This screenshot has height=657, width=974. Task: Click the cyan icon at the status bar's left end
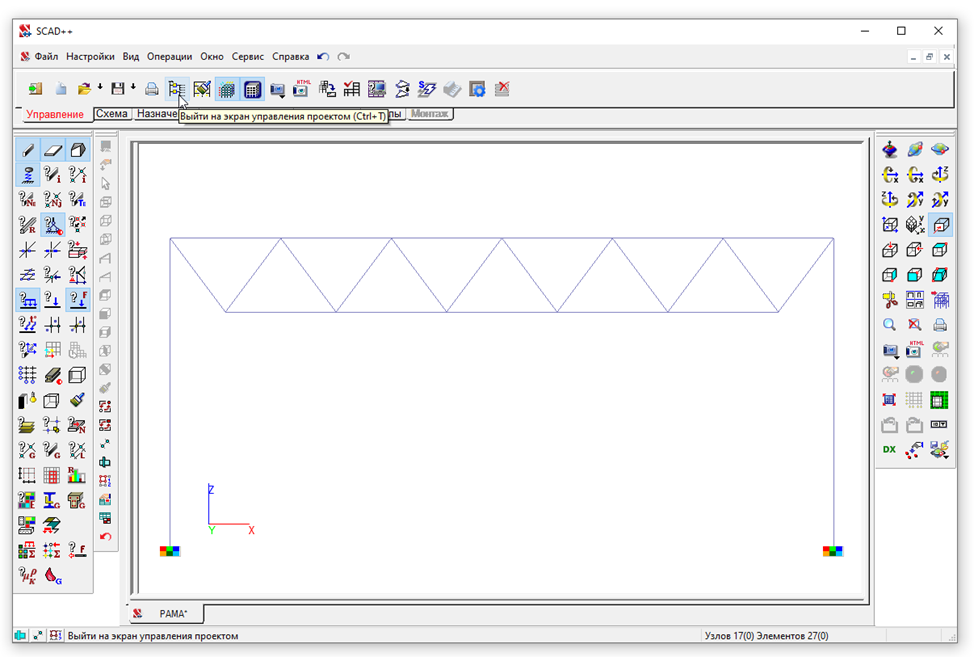coord(20,635)
